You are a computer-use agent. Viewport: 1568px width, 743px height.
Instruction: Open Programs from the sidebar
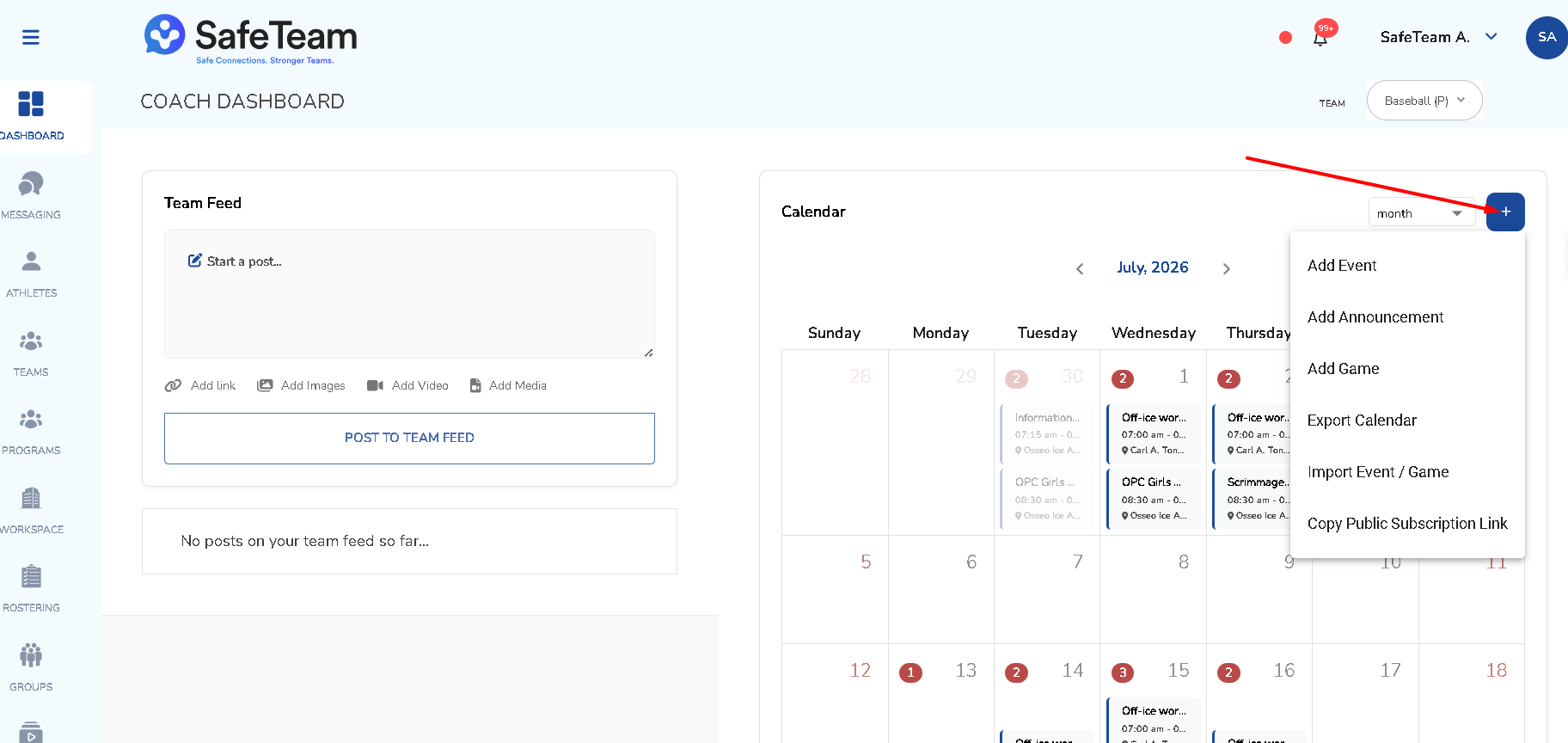click(31, 431)
